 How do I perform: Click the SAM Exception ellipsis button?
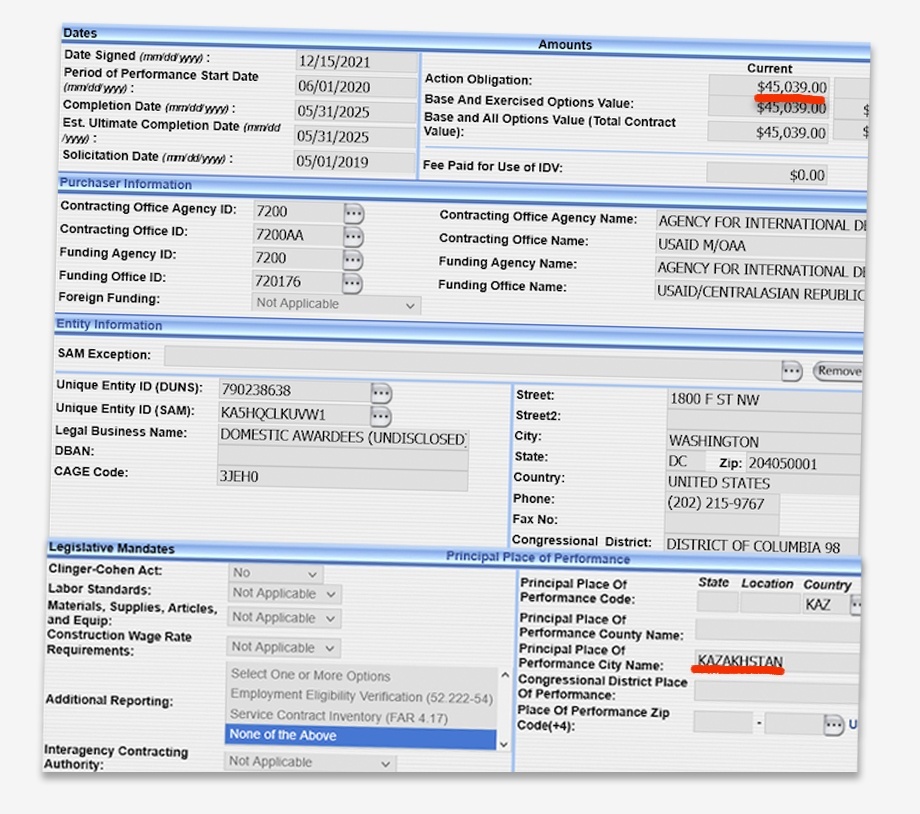792,371
